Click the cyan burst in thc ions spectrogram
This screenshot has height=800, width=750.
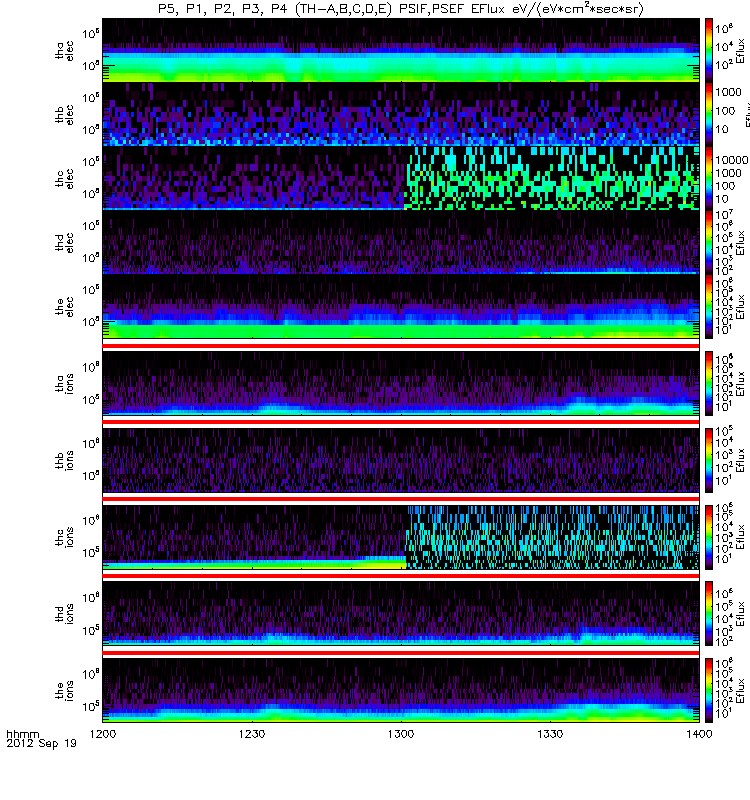[x=552, y=537]
